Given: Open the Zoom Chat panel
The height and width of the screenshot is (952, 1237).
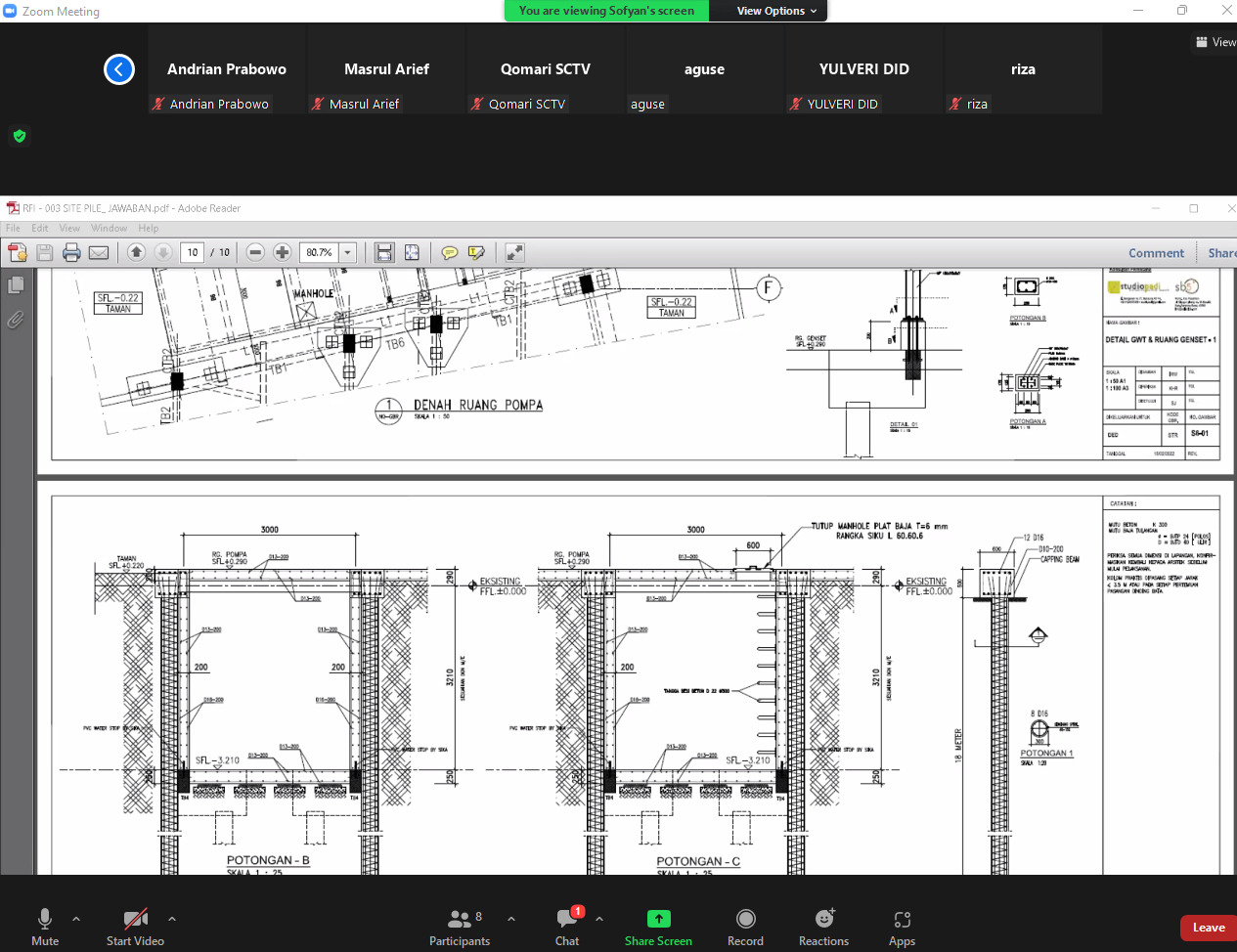Looking at the screenshot, I should pyautogui.click(x=567, y=919).
